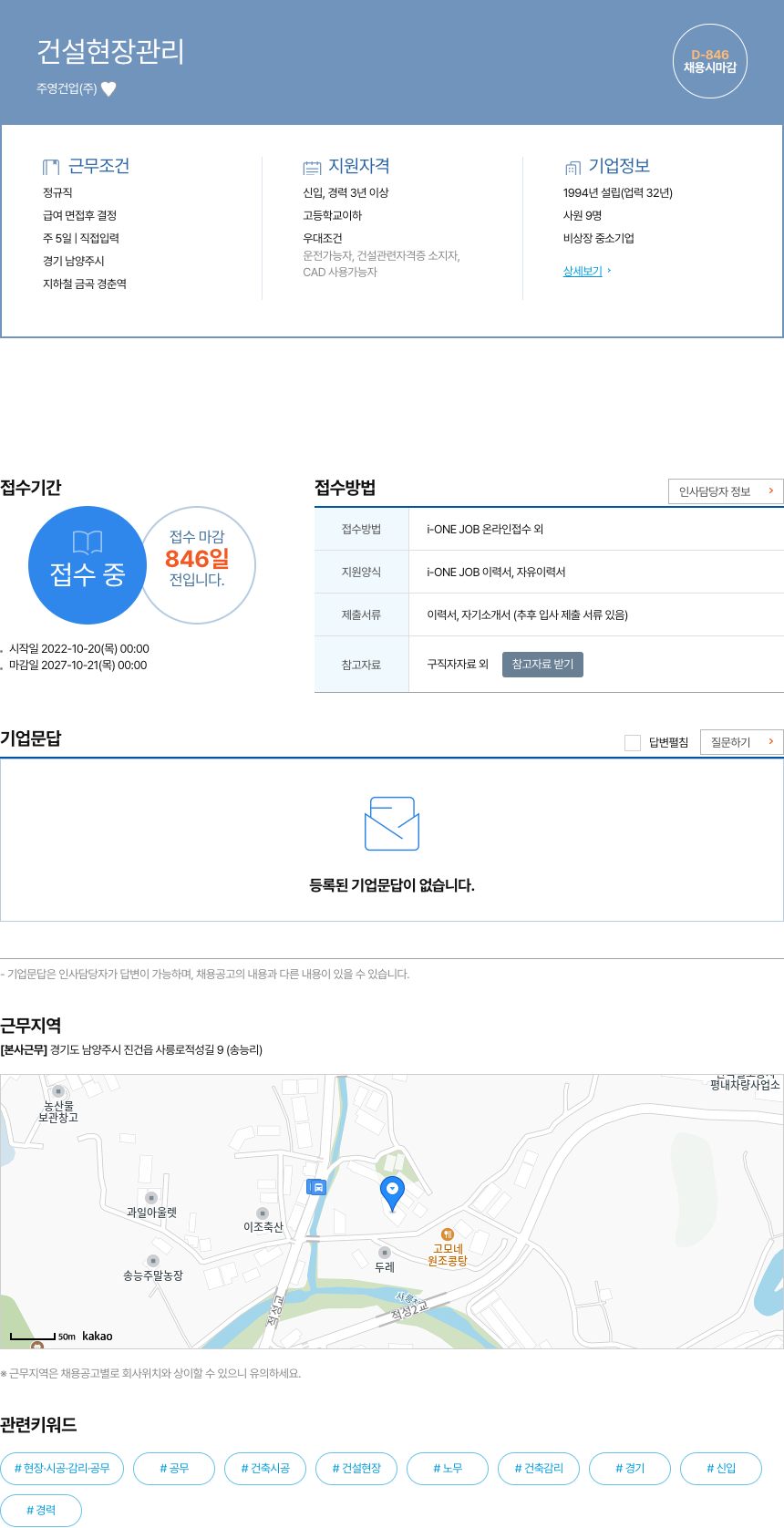Image resolution: width=784 pixels, height=1528 pixels.
Task: Click the 접수 중 status circle
Action: point(88,565)
